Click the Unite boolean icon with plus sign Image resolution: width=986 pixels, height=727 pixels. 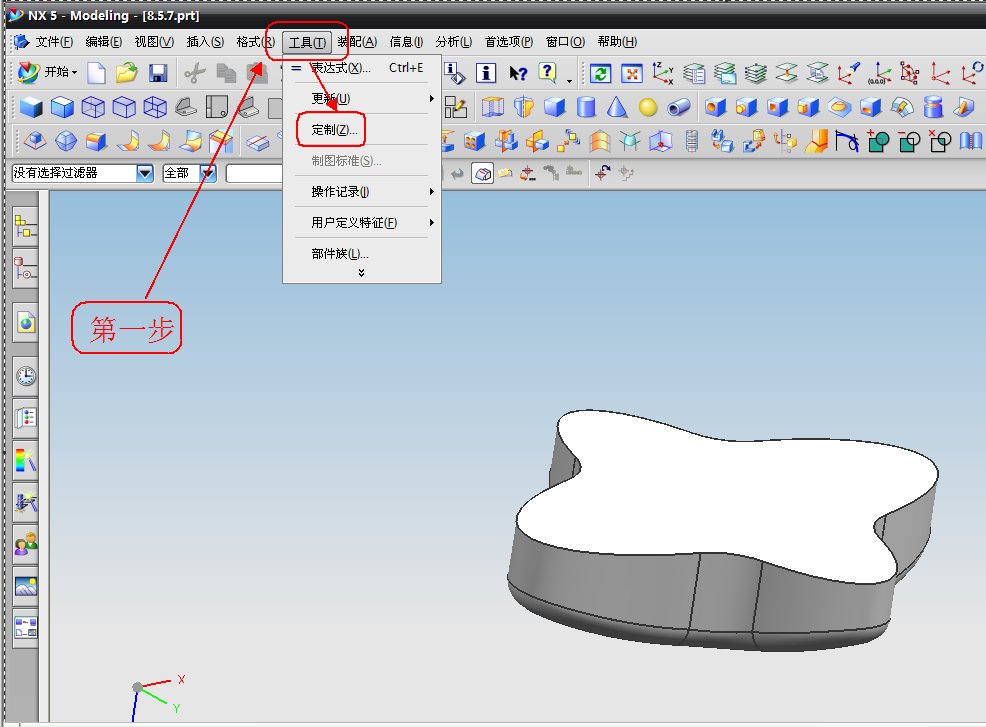tap(878, 142)
